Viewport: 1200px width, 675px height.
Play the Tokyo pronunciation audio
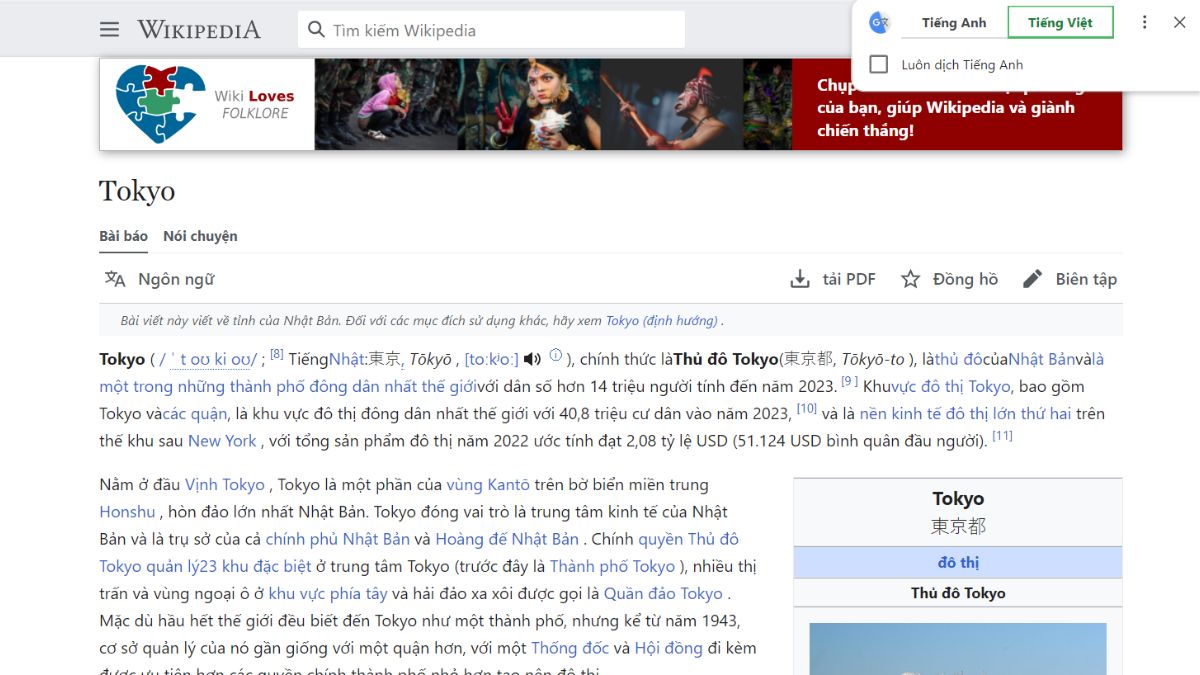click(532, 359)
